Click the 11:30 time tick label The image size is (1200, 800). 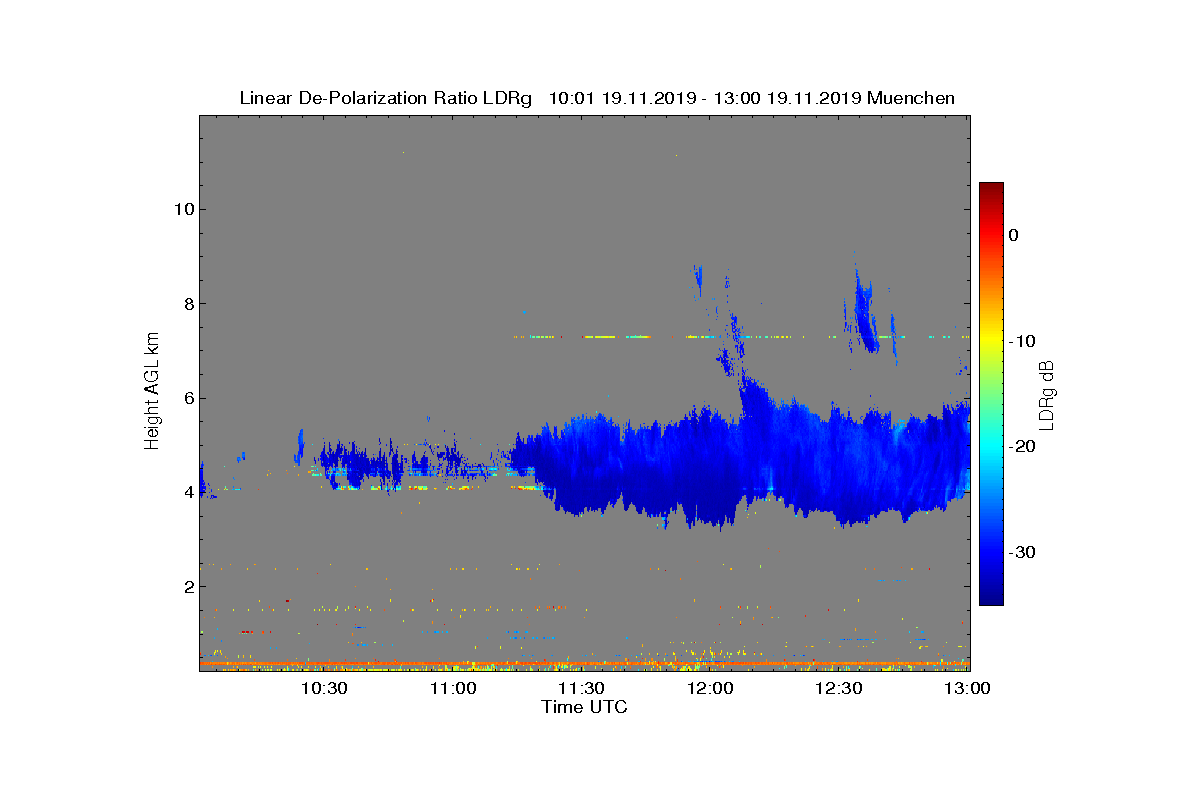[581, 688]
